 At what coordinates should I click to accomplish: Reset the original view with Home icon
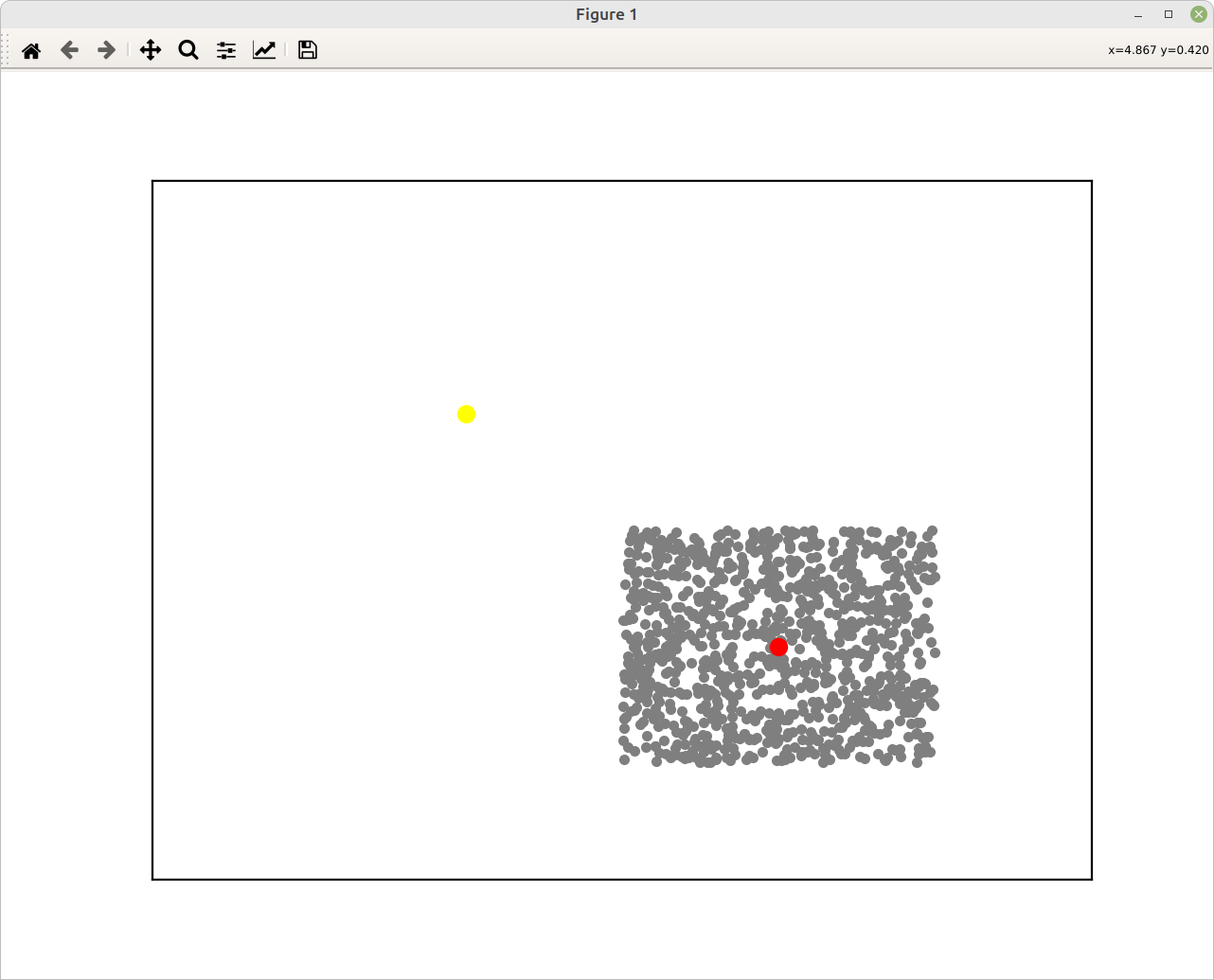[x=31, y=50]
